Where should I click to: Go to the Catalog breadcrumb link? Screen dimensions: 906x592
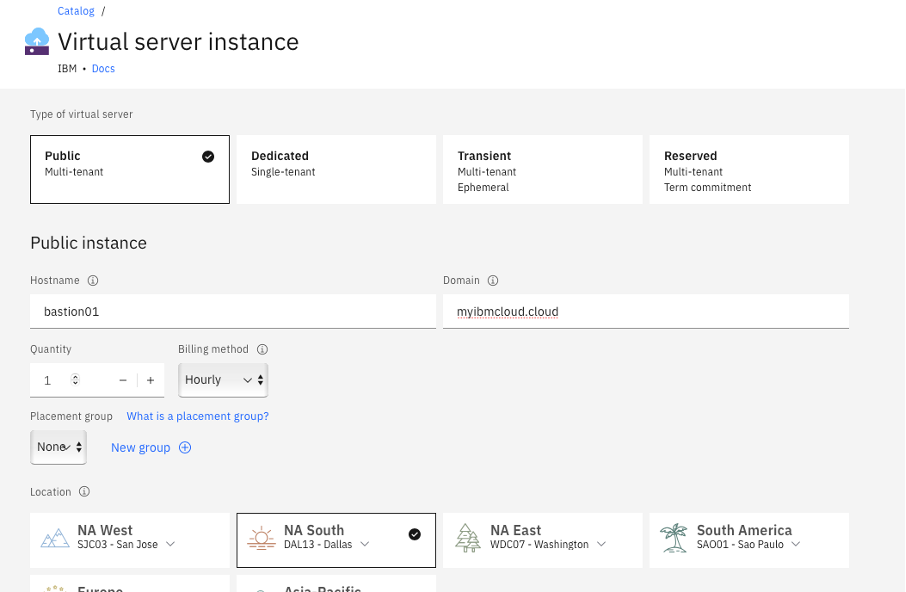(76, 11)
